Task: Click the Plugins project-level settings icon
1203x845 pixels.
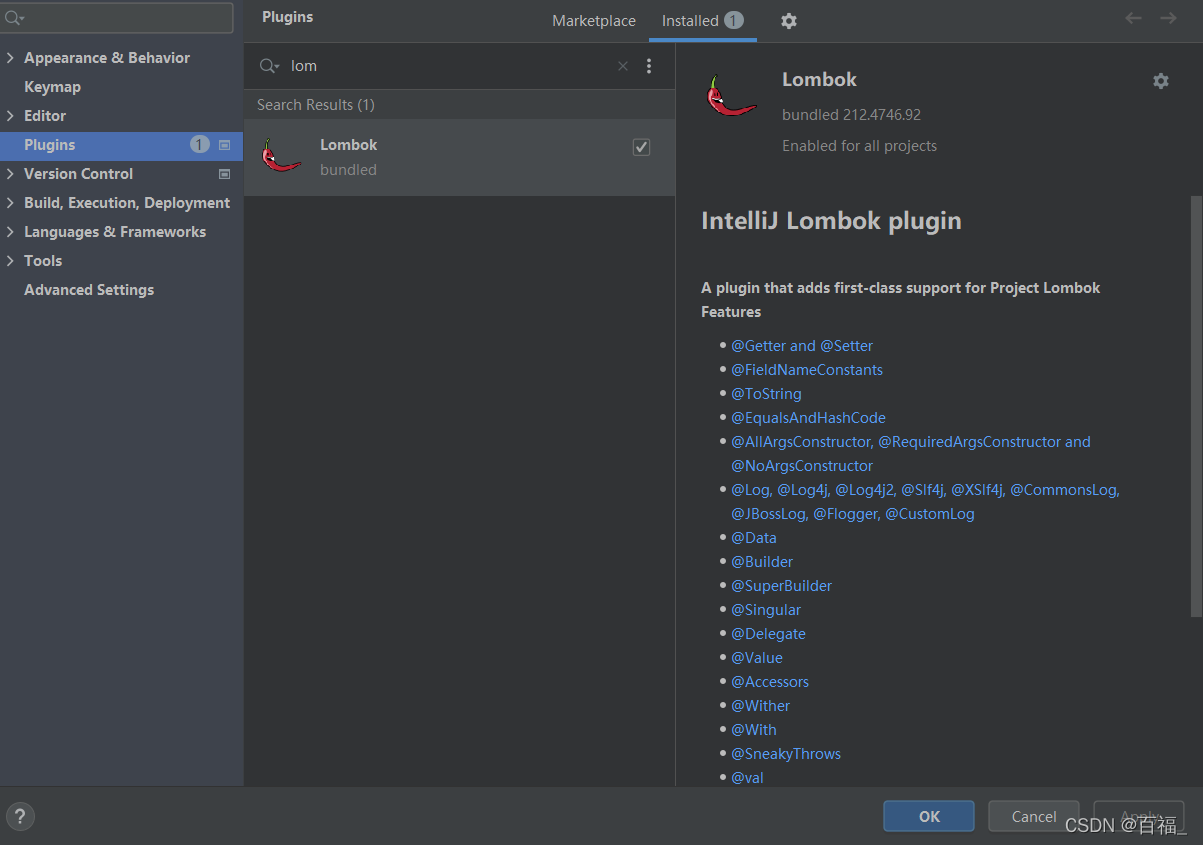Action: [224, 145]
